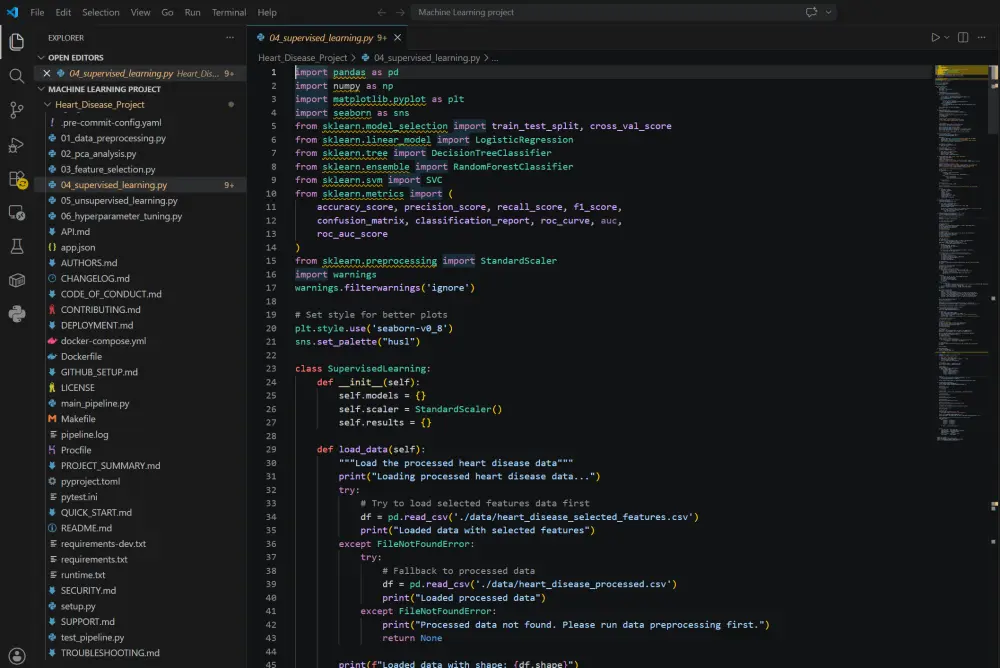The height and width of the screenshot is (668, 1000).
Task: Open the View menu
Action: [140, 12]
